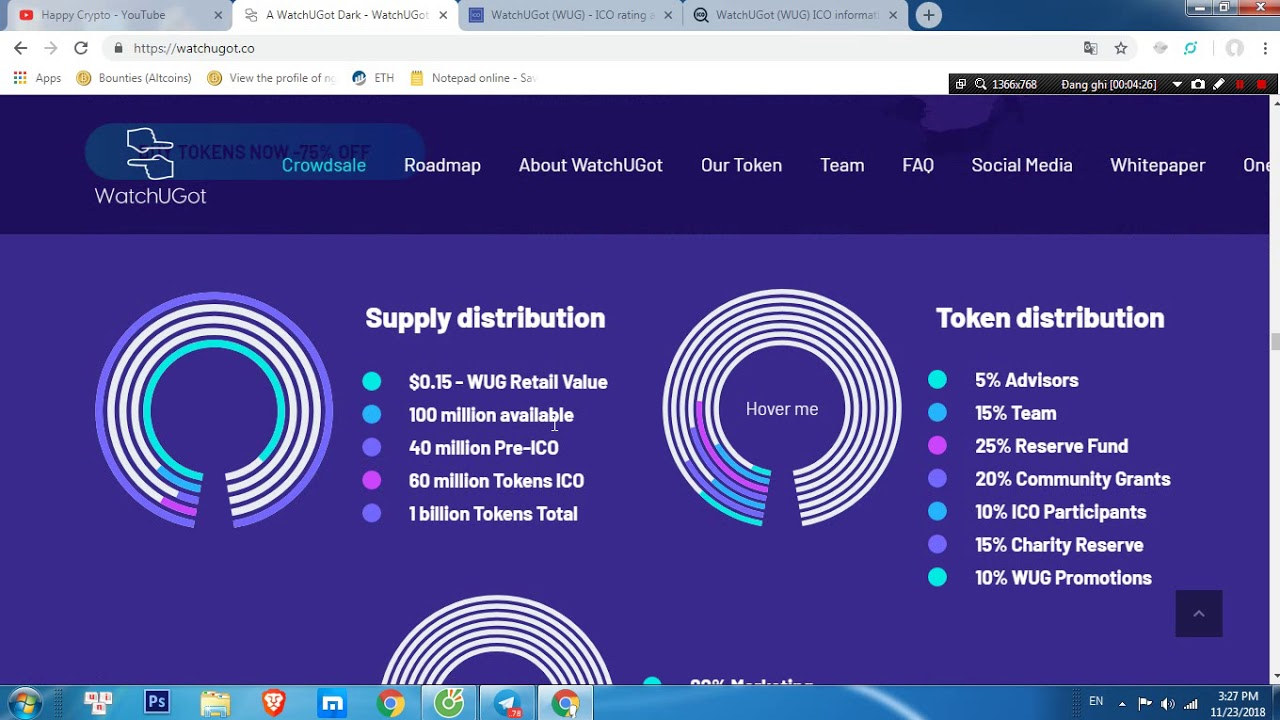
Task: Open the Whitepaper nav link
Action: [x=1158, y=165]
